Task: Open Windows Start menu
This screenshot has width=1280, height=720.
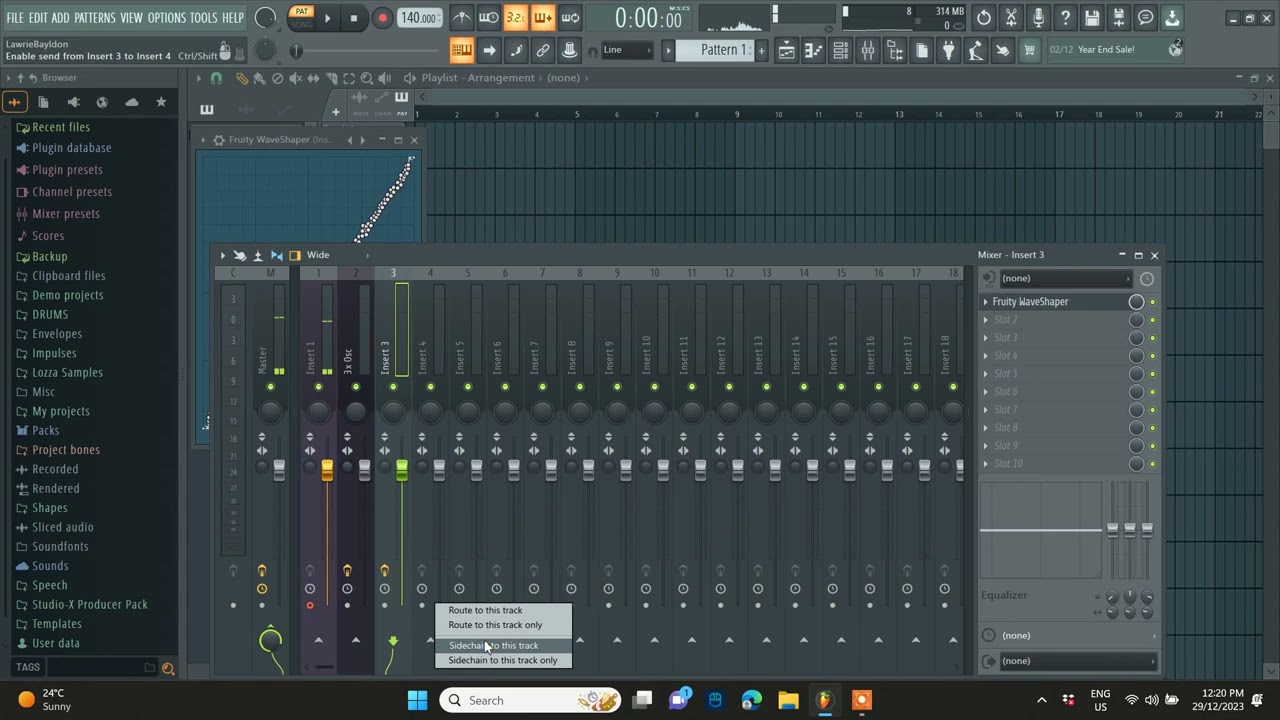Action: pyautogui.click(x=418, y=700)
